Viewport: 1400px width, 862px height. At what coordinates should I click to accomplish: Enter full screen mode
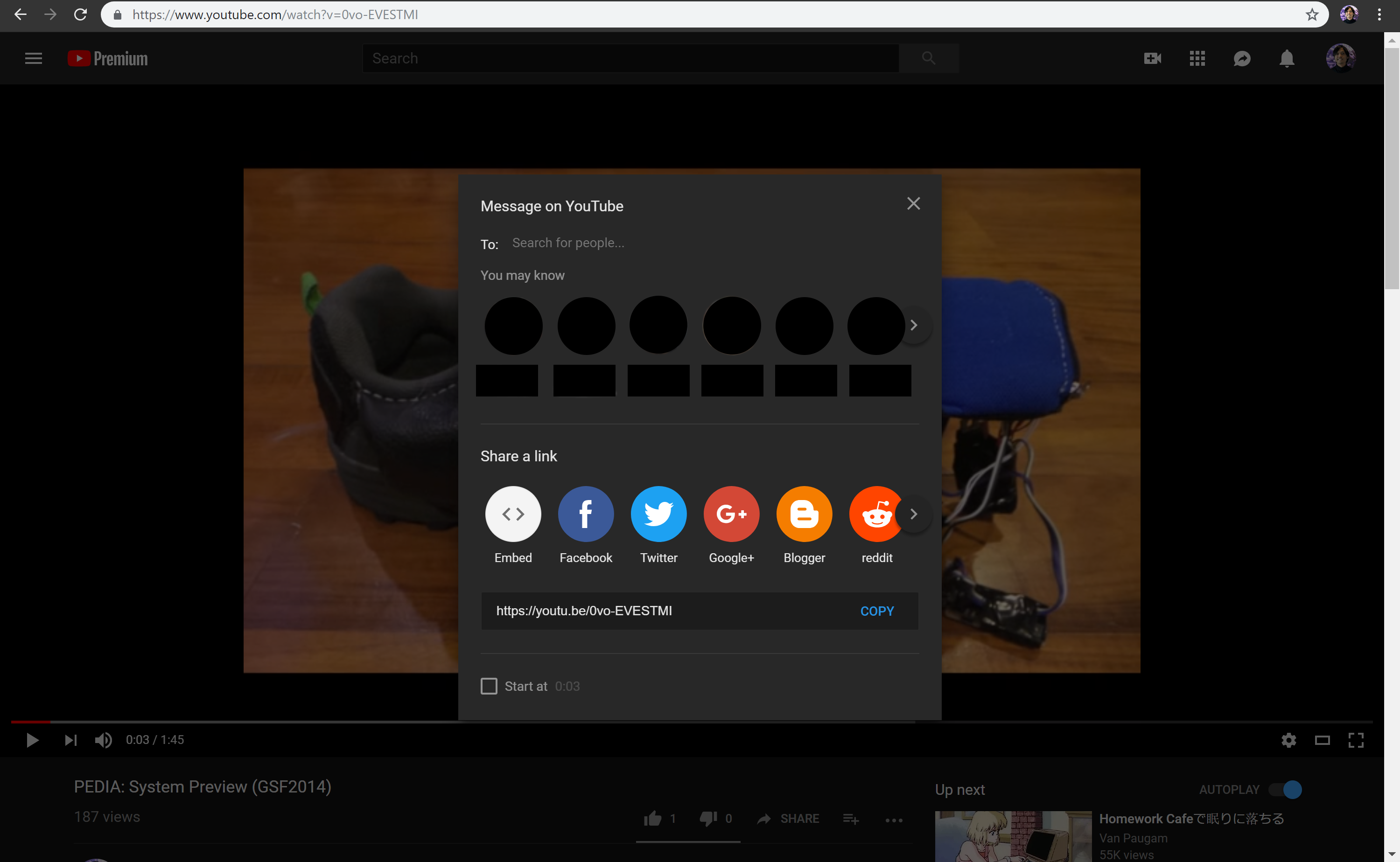[1356, 740]
